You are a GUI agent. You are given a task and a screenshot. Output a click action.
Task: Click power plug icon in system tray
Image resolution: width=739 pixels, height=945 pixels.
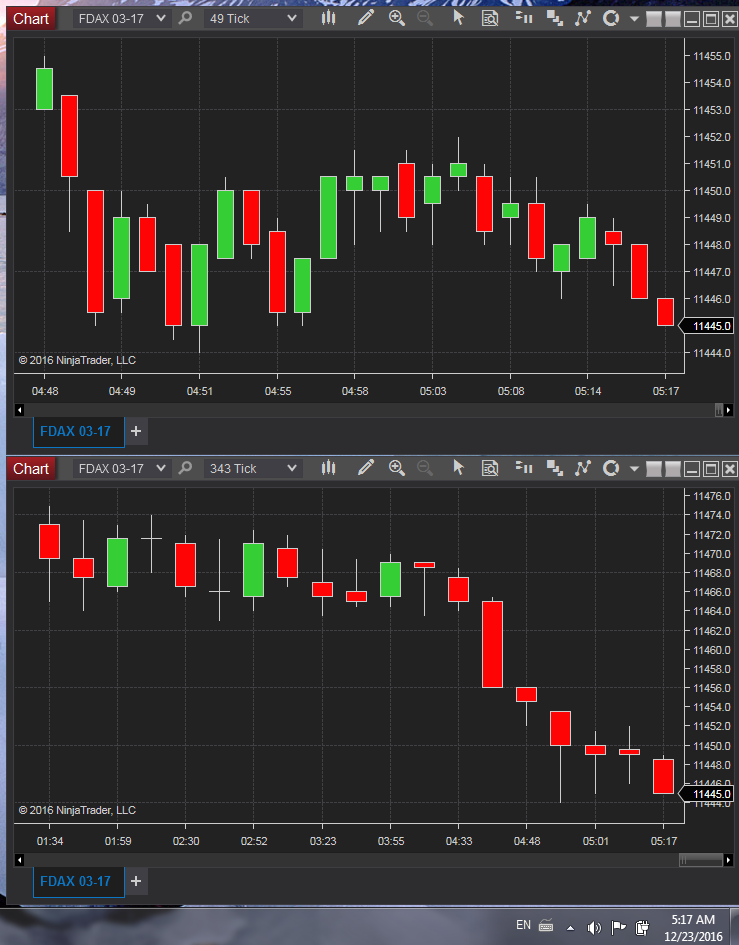click(642, 928)
